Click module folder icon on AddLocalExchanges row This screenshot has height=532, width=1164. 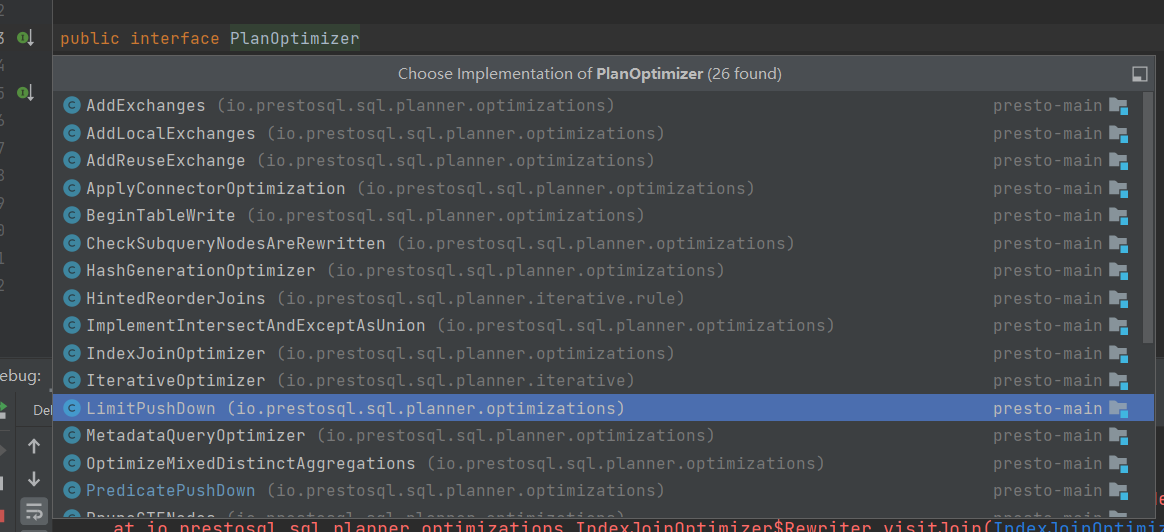(1118, 134)
